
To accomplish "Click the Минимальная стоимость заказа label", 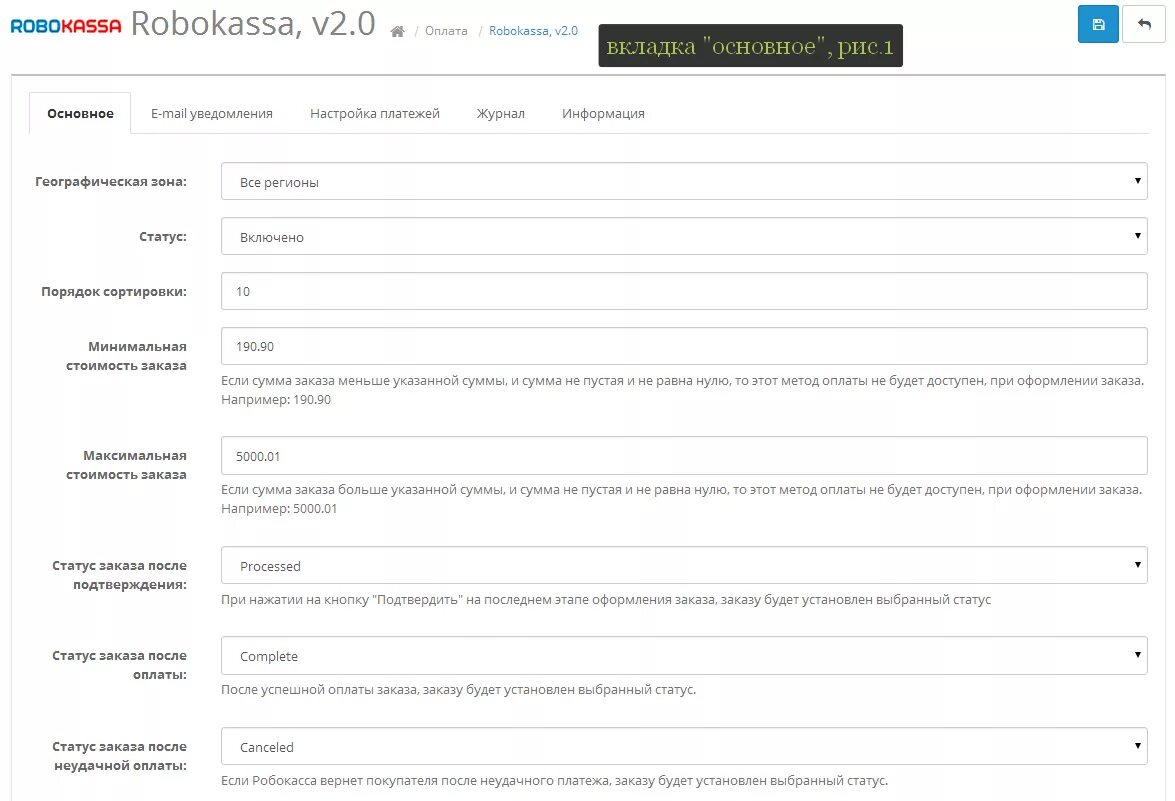I will pos(126,356).
